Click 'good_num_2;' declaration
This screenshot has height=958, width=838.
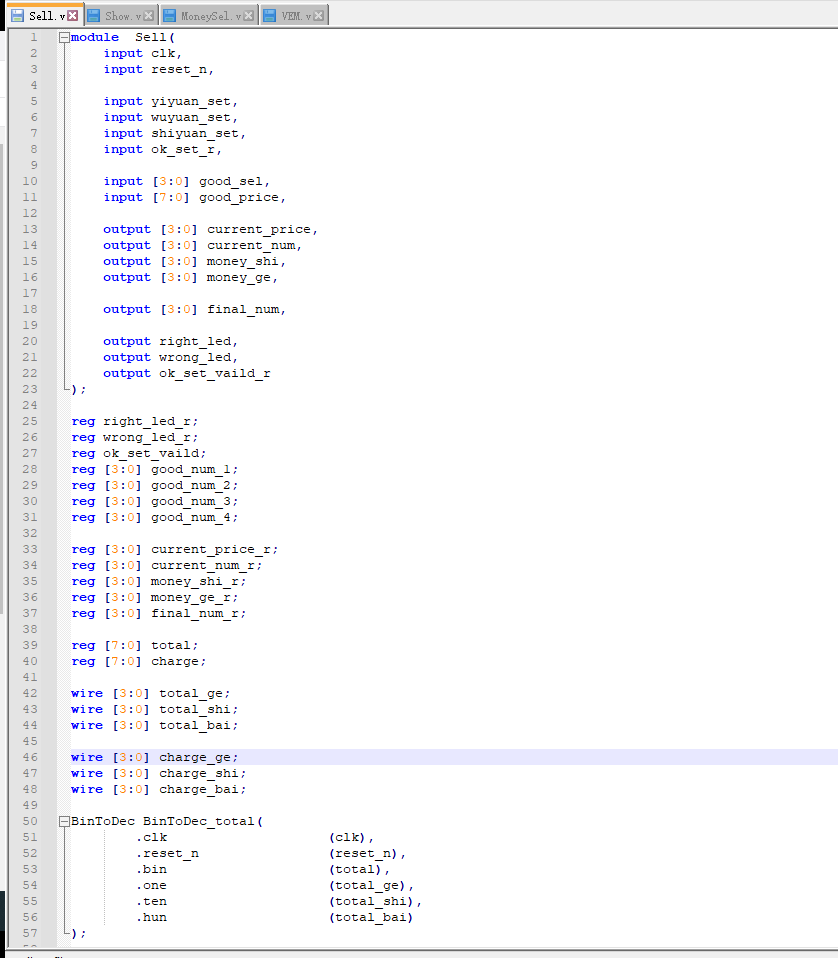pos(194,485)
